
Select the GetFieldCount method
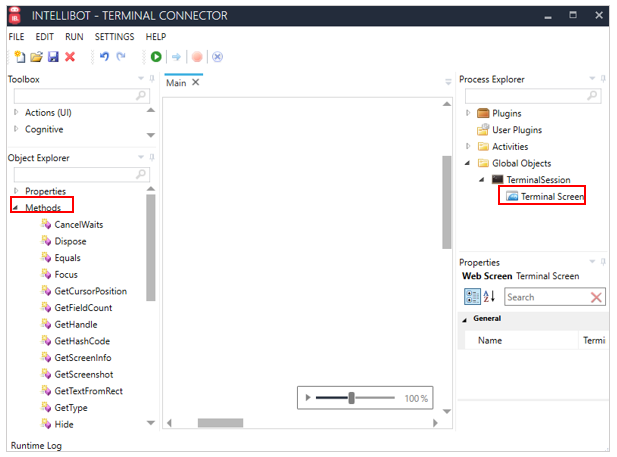[83, 308]
